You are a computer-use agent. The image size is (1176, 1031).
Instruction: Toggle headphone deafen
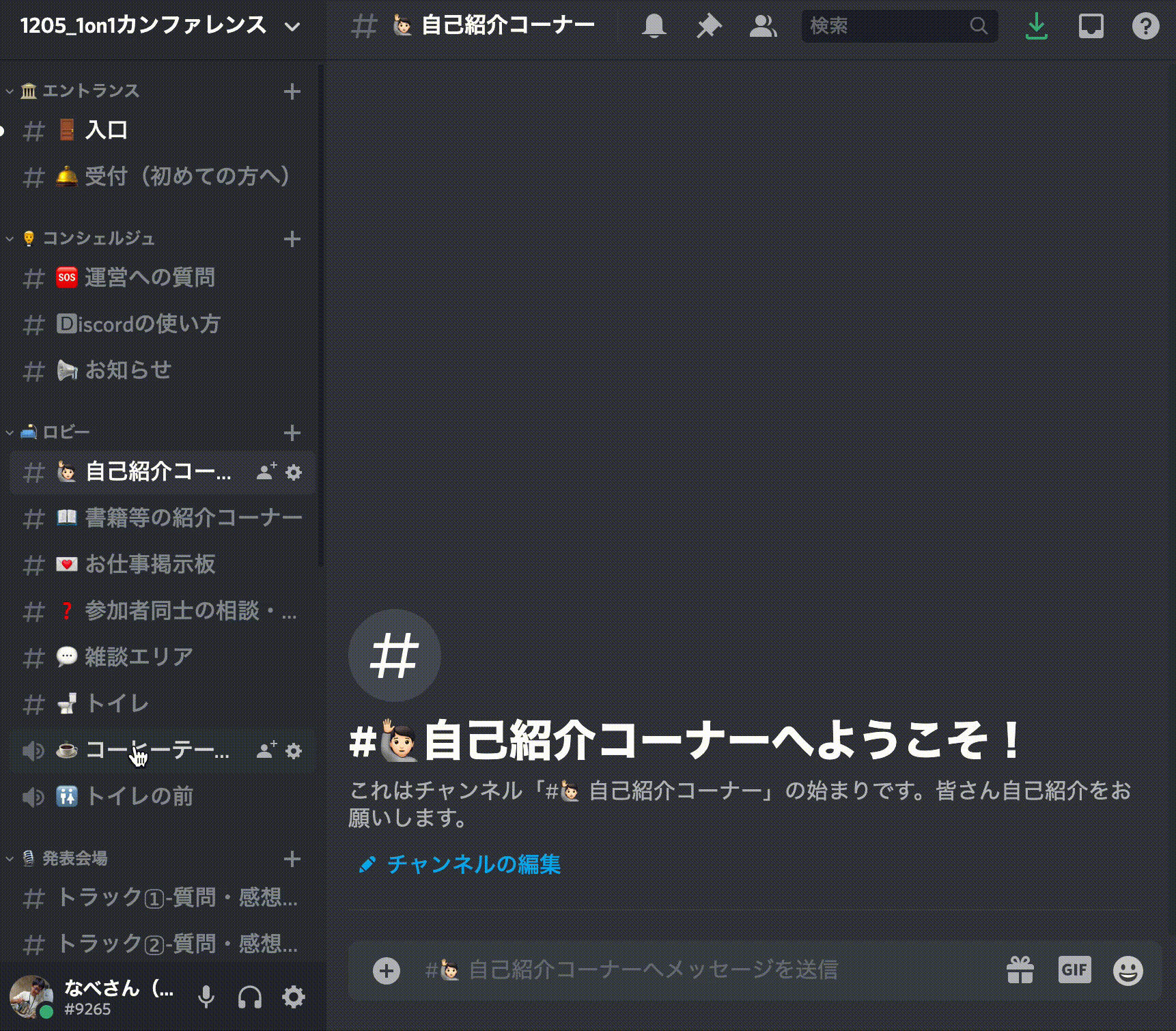250,998
